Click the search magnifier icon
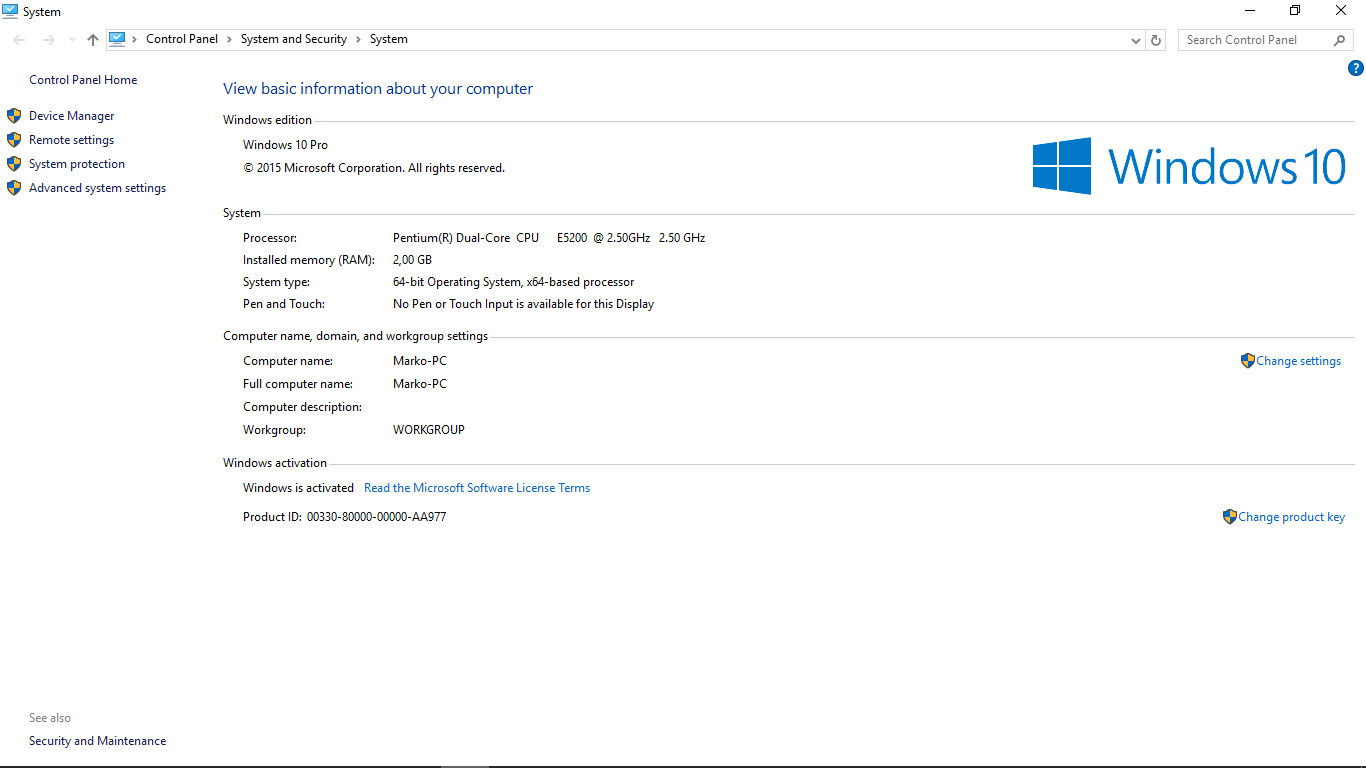 [x=1340, y=40]
